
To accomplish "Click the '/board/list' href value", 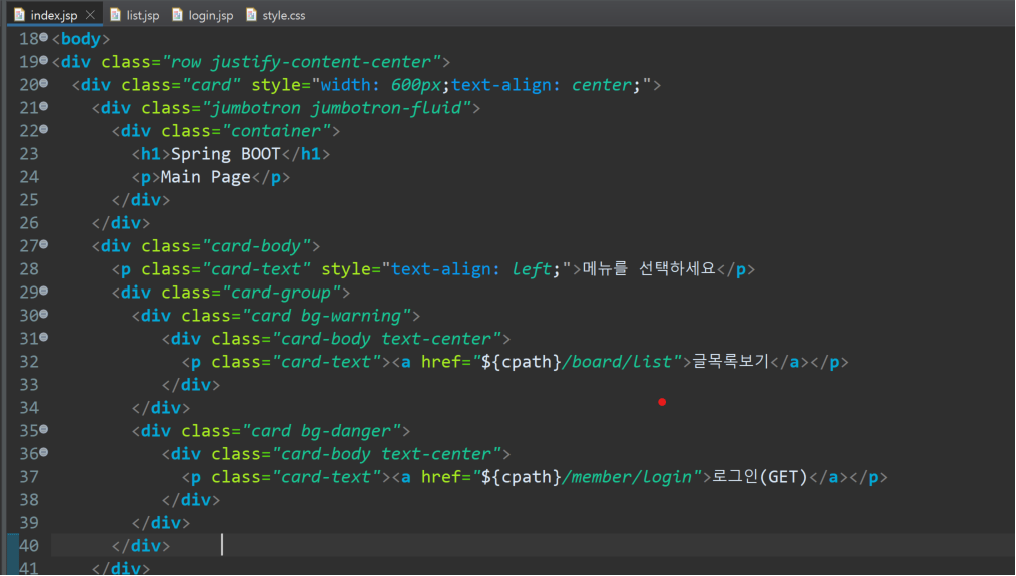I will [x=617, y=362].
